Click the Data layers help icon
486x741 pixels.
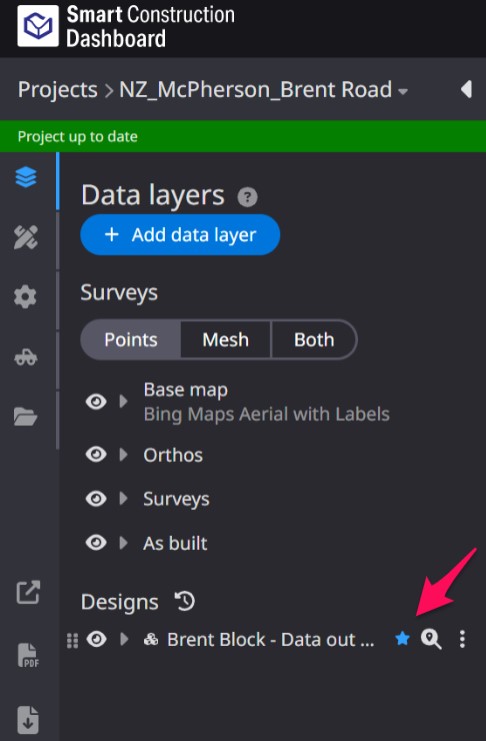click(x=247, y=197)
